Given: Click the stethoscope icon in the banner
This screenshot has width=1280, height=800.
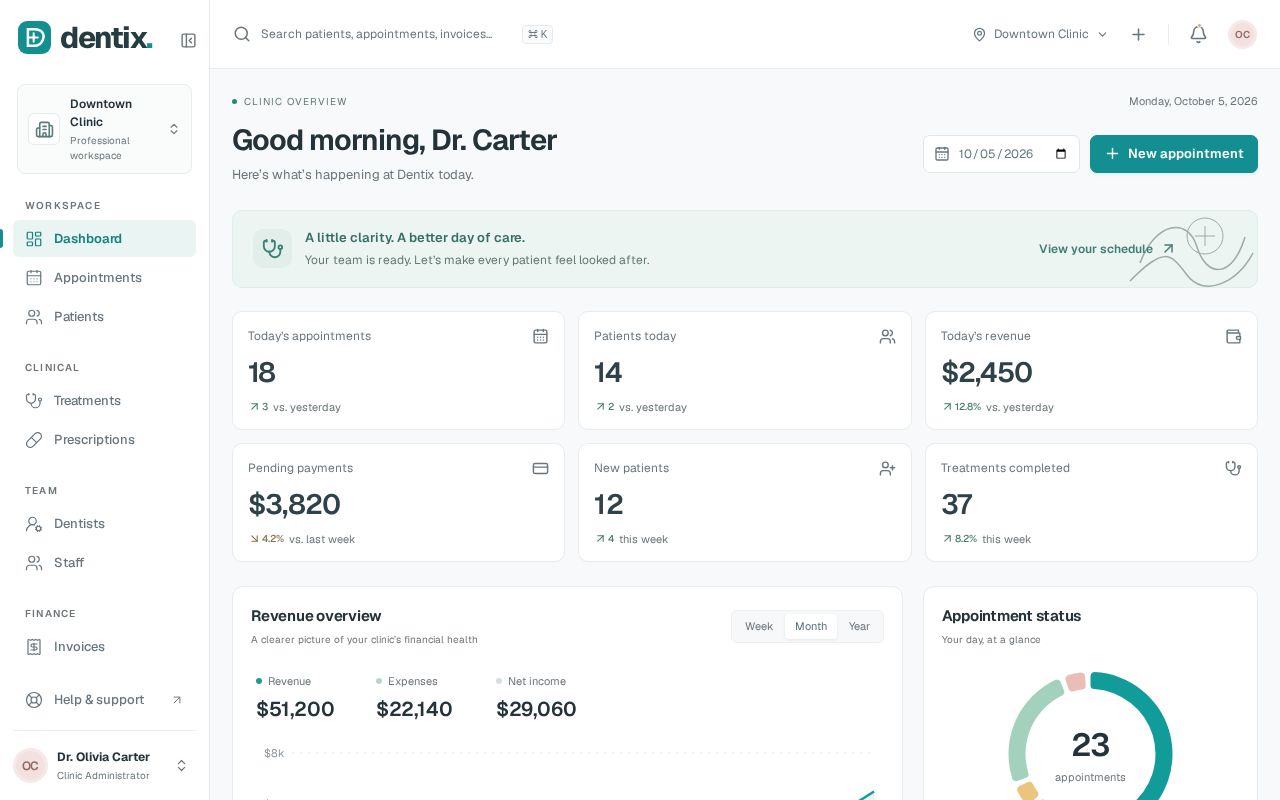Looking at the screenshot, I should pyautogui.click(x=272, y=248).
